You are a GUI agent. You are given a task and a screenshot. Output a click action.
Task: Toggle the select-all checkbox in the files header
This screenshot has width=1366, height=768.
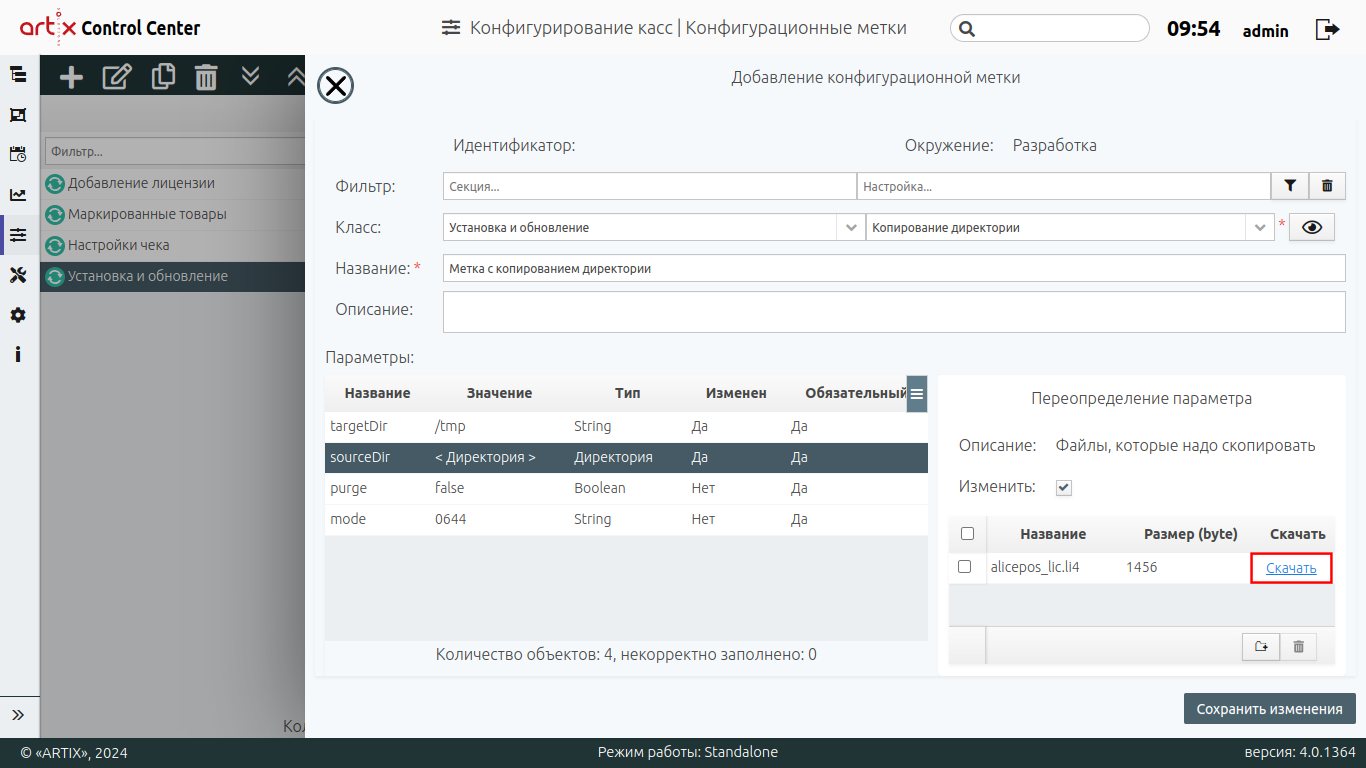[967, 534]
